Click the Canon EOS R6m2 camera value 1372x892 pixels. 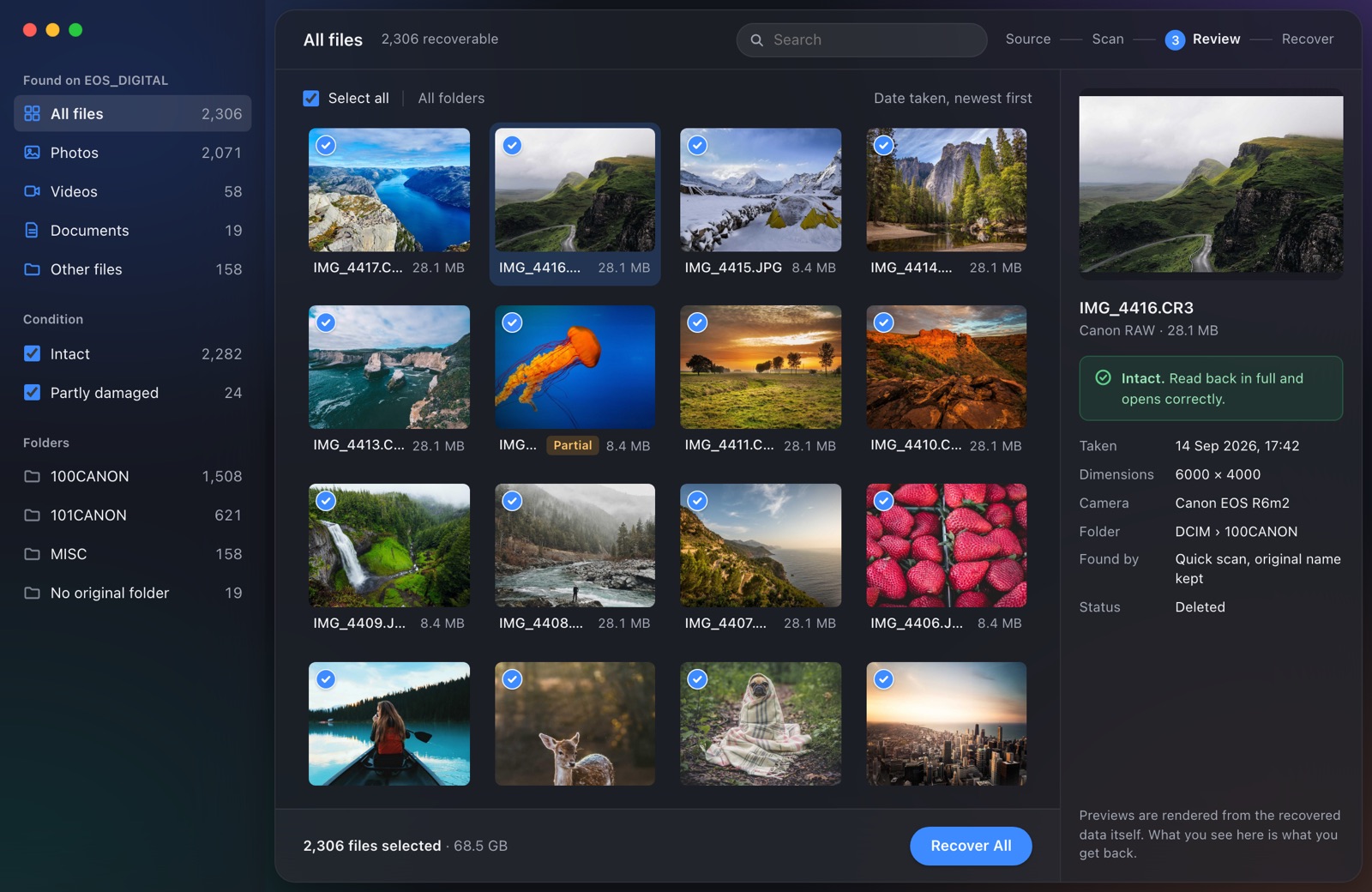(1232, 503)
